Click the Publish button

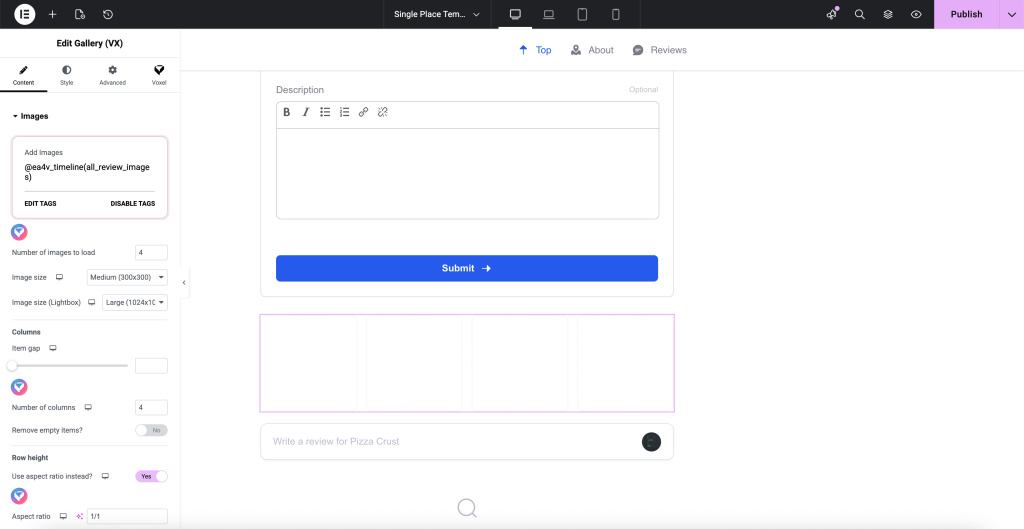coord(965,14)
